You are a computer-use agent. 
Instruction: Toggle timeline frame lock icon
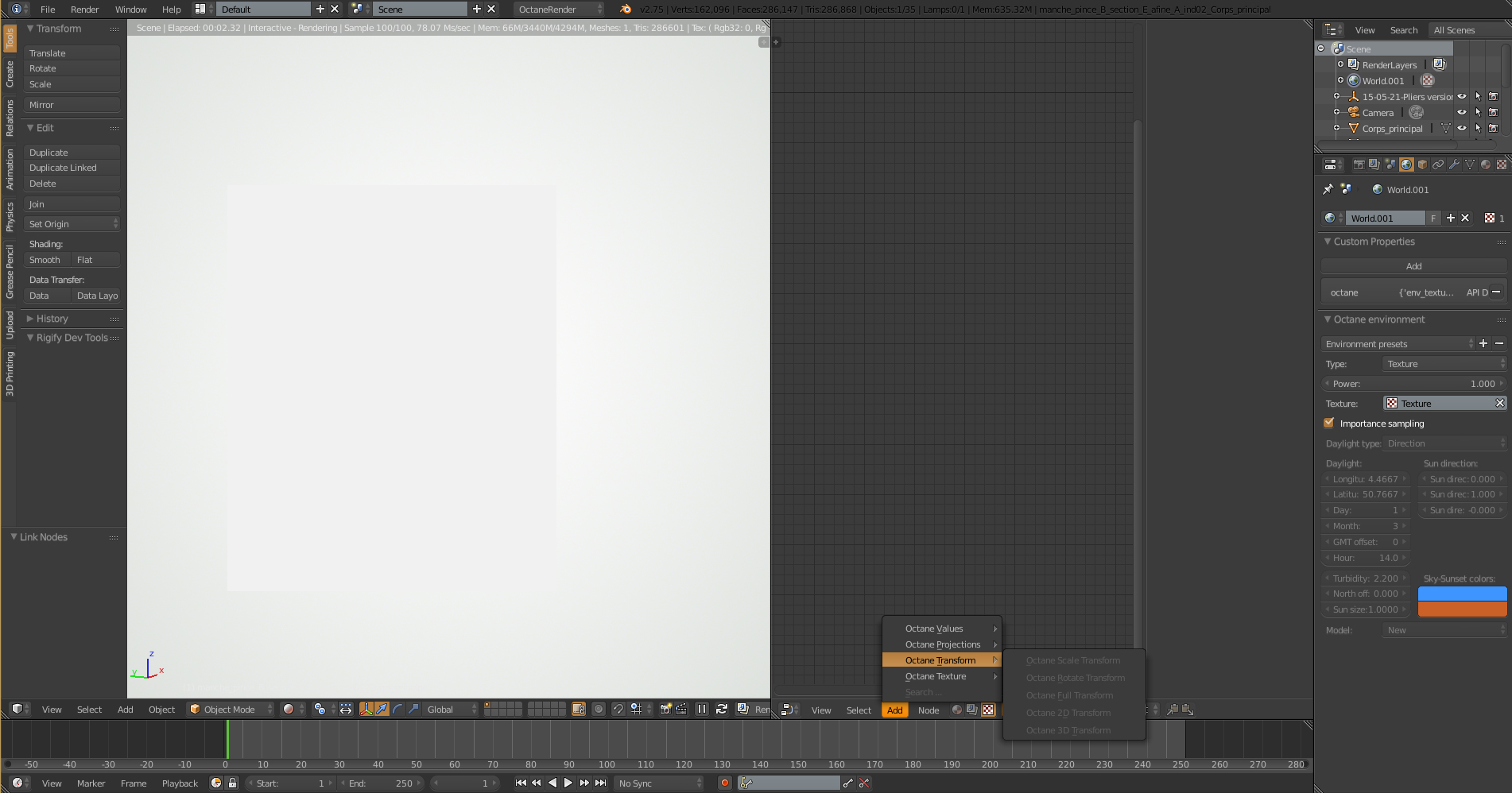click(x=232, y=783)
